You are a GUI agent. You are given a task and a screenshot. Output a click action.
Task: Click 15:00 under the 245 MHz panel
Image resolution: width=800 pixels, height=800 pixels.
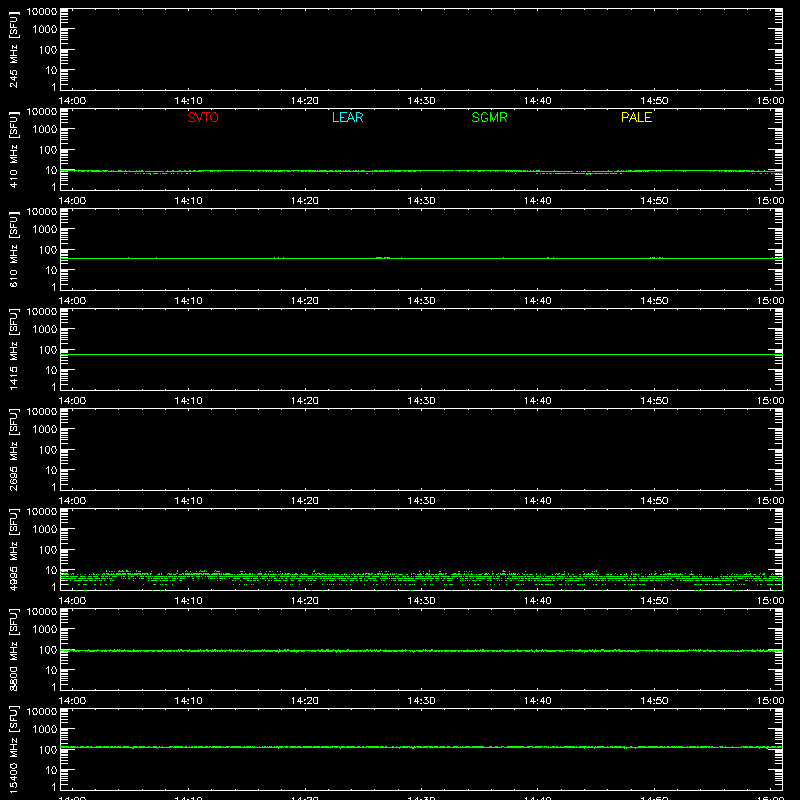(770, 101)
